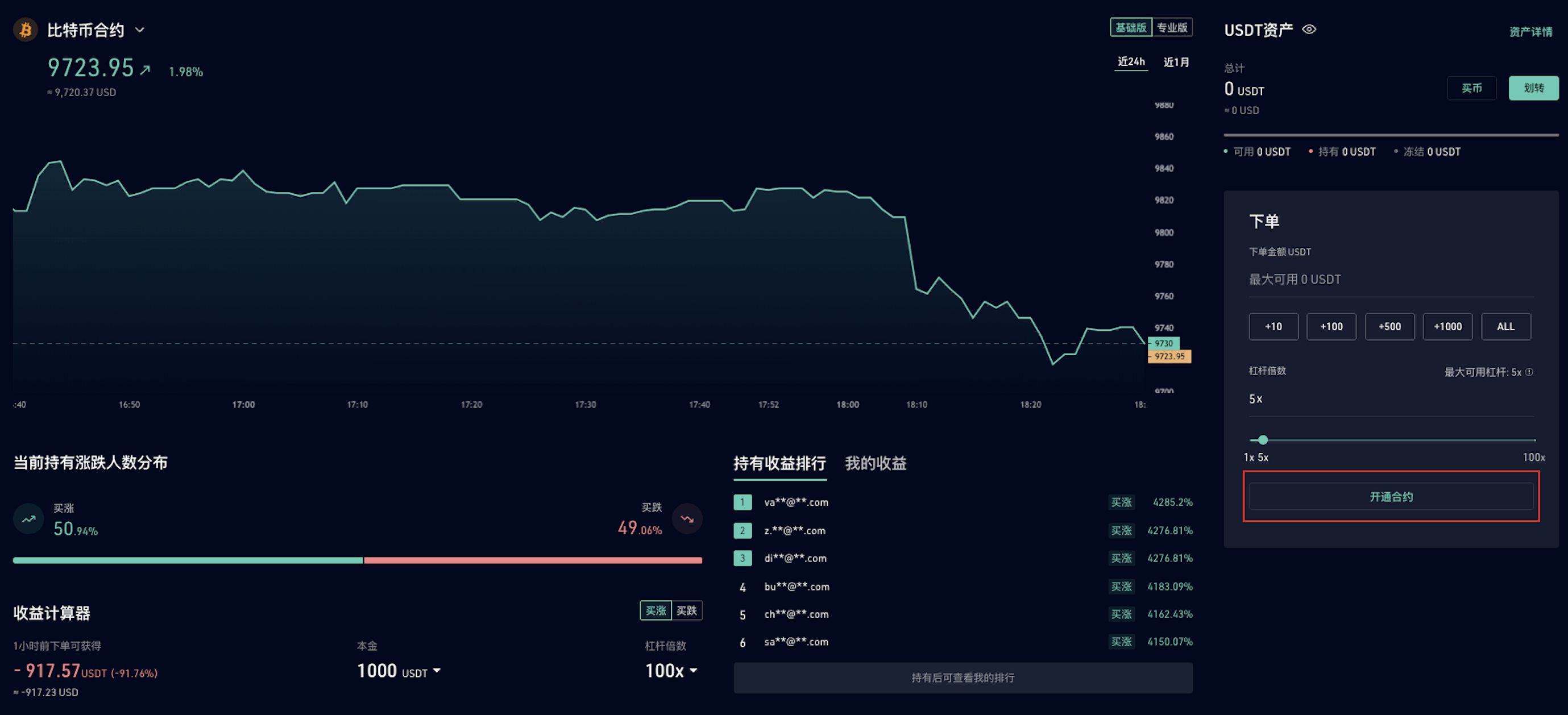
Task: Click the leverage slider handle
Action: tap(1263, 439)
